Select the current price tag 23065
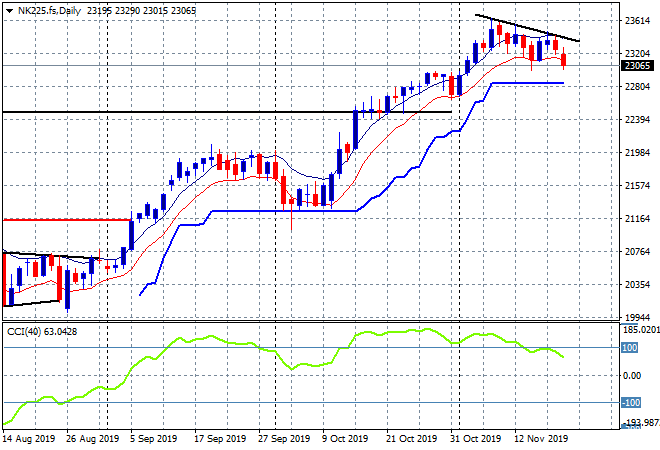660x450 pixels. coord(637,66)
